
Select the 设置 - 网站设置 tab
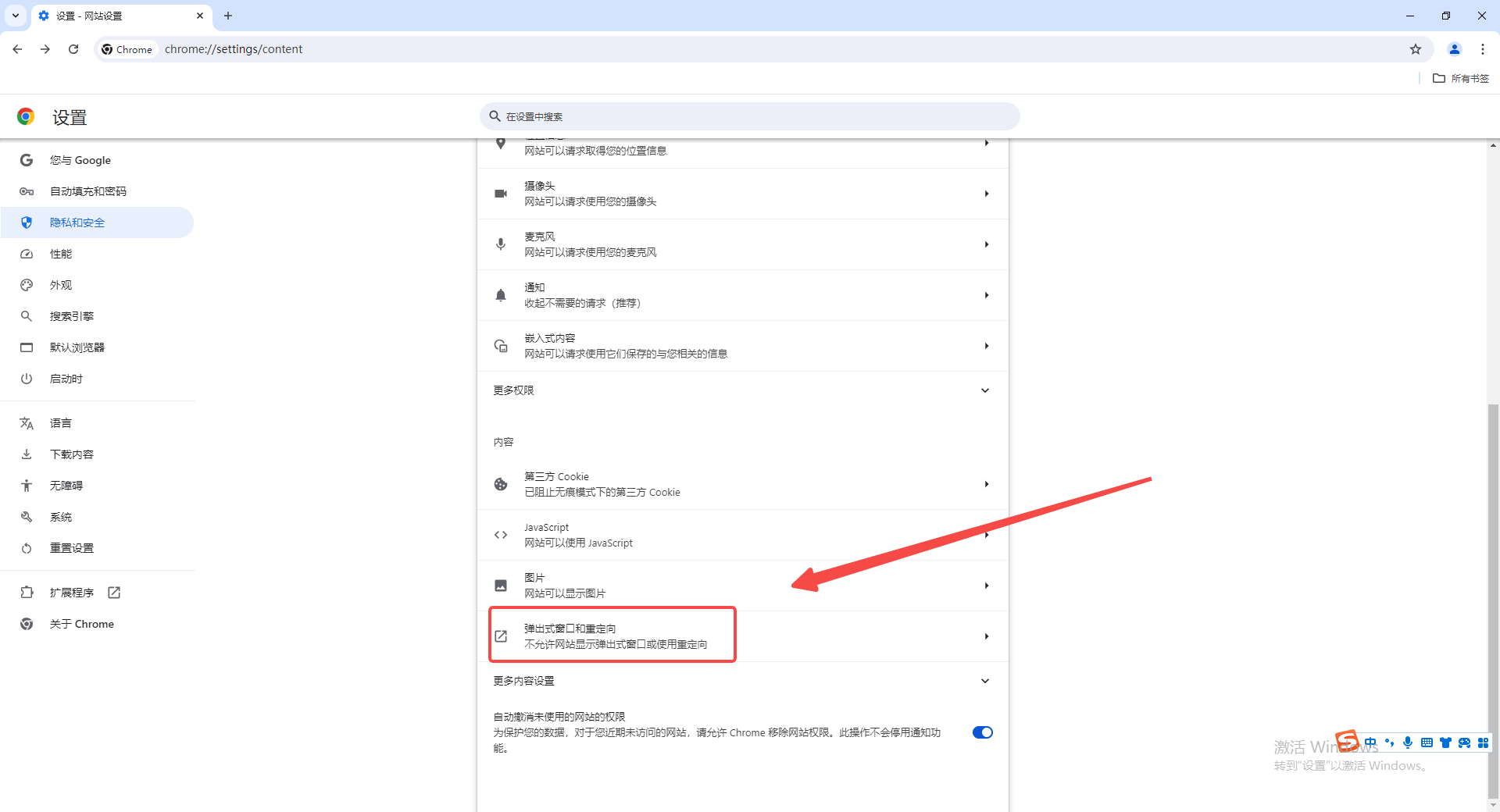[121, 16]
